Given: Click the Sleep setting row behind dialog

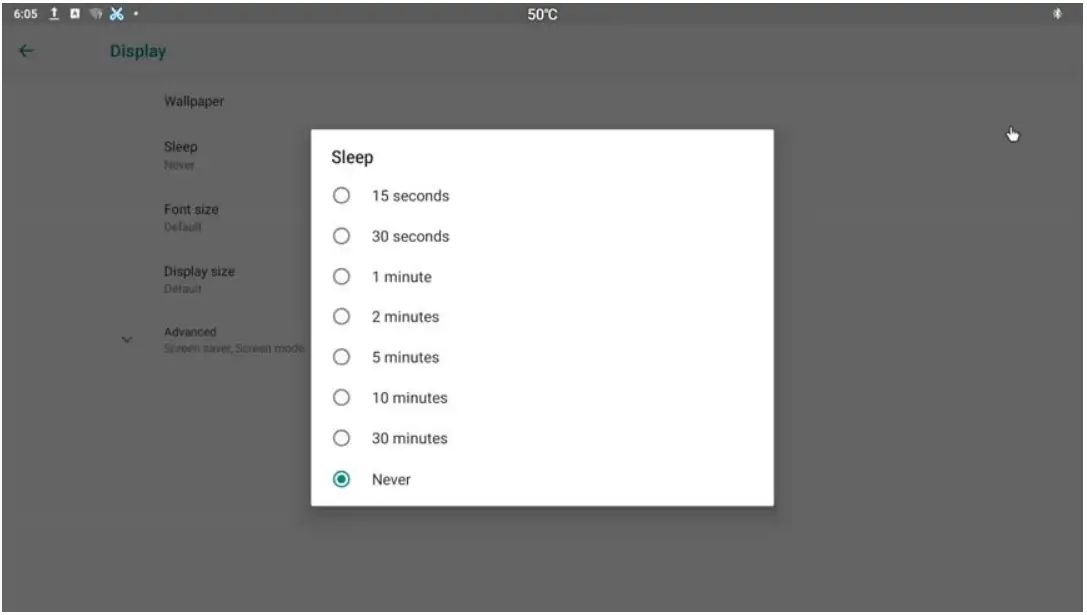Looking at the screenshot, I should coord(182,154).
